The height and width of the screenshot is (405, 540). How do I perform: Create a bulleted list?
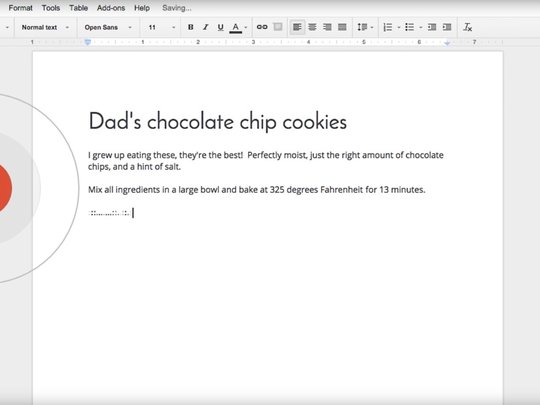(409, 27)
